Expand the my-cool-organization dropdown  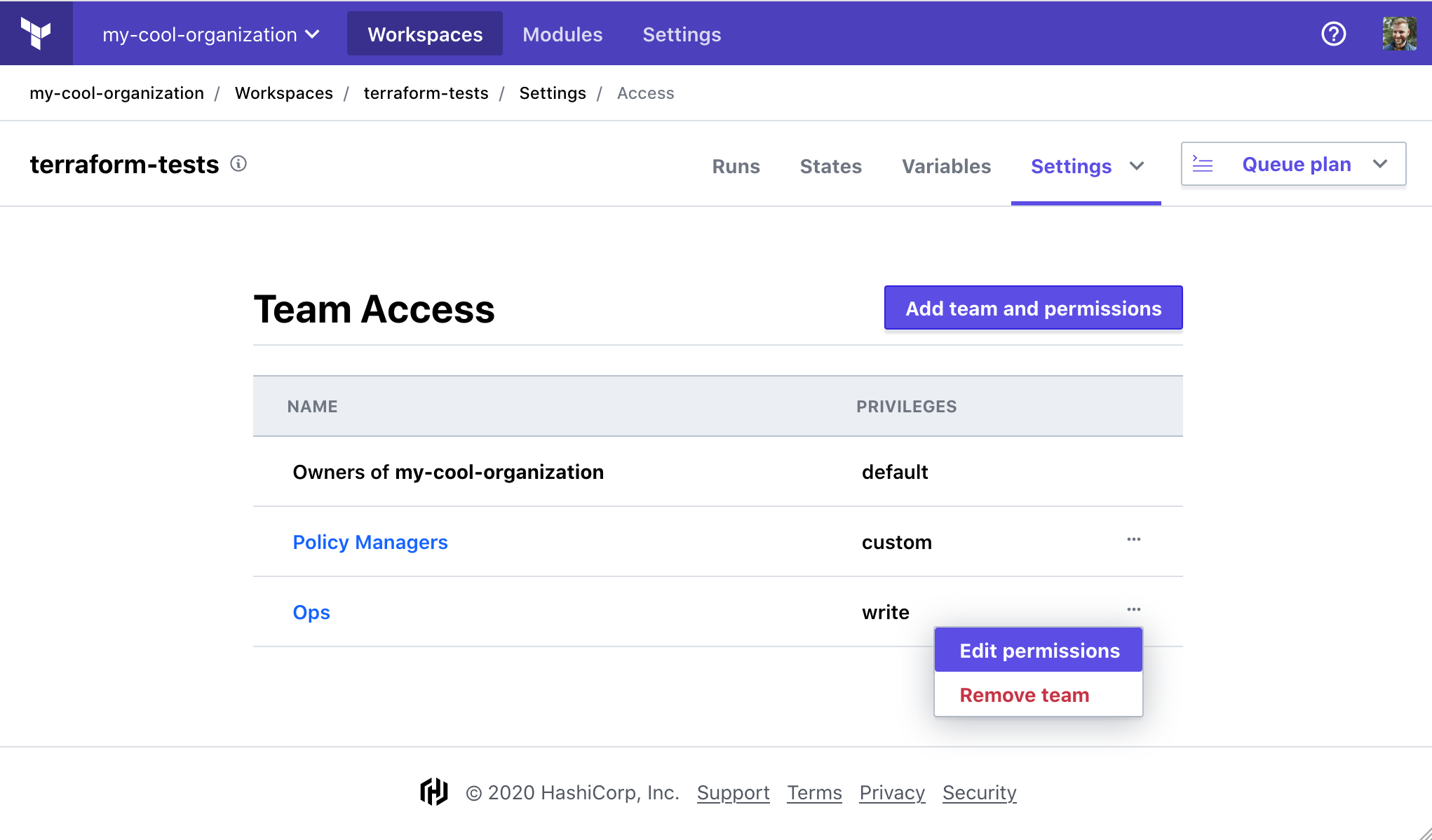click(x=211, y=34)
